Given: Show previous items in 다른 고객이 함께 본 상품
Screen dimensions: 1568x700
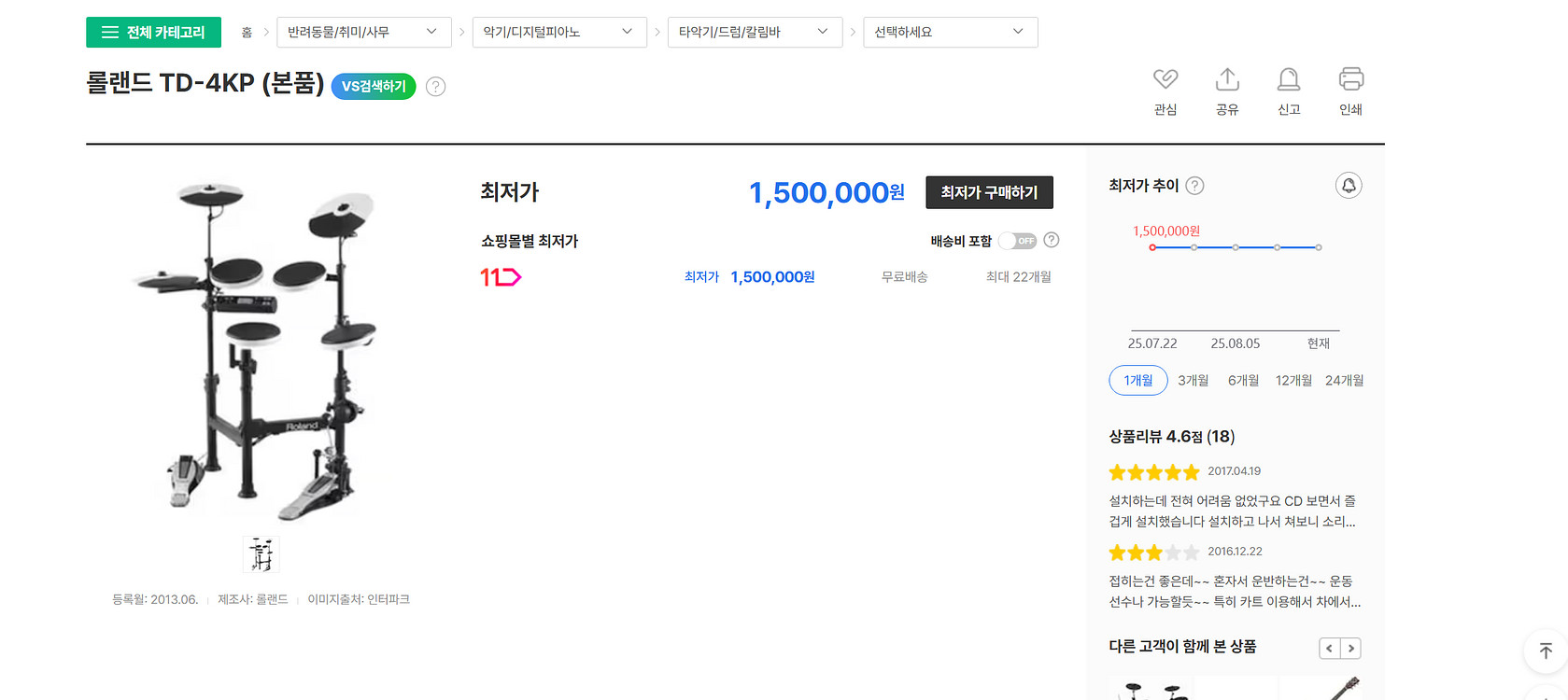Looking at the screenshot, I should (1329, 648).
